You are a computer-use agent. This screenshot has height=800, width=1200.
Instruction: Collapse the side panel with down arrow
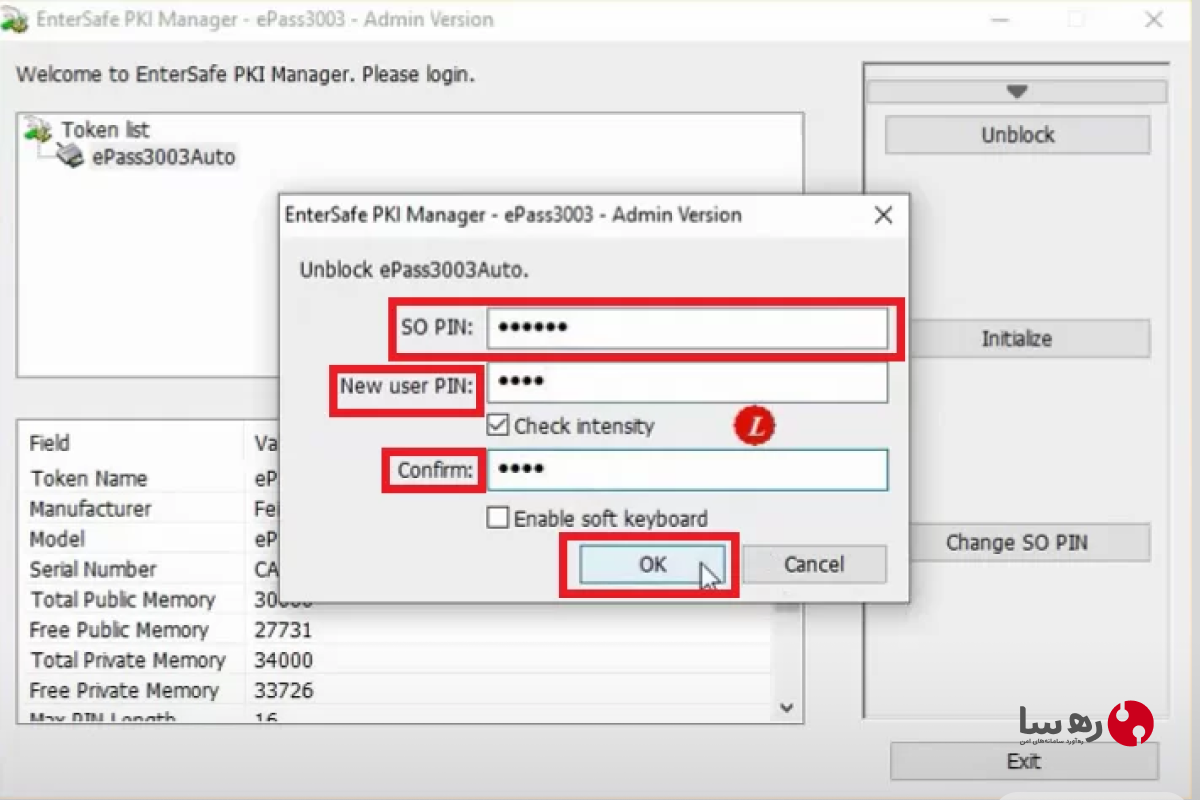[x=1017, y=92]
